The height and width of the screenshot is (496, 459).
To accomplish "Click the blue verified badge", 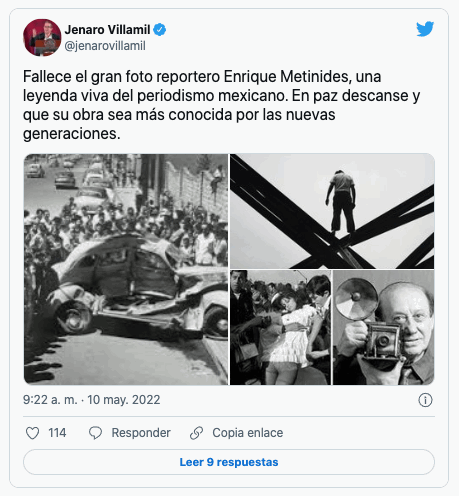I will pyautogui.click(x=160, y=30).
